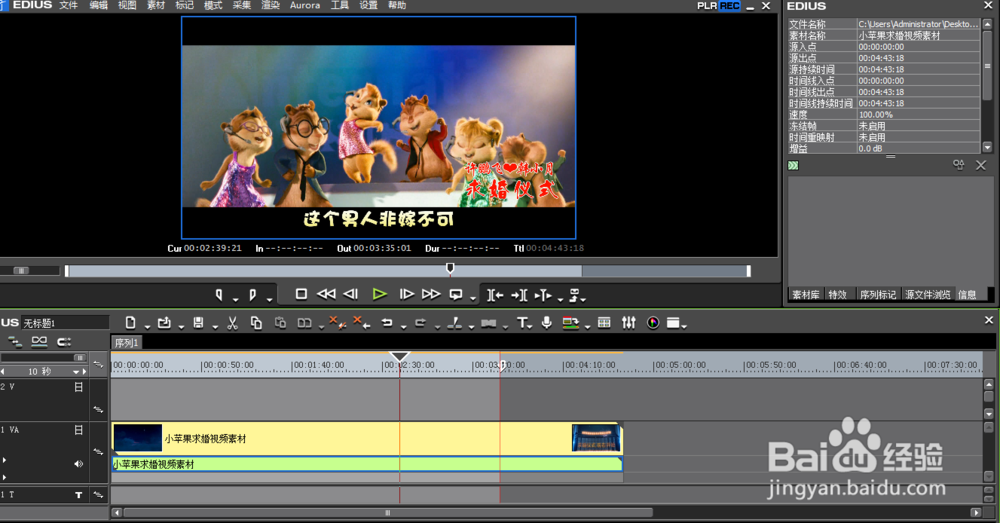Viewport: 1000px width, 523px height.
Task: Click the play around current area icon
Action: (x=543, y=295)
